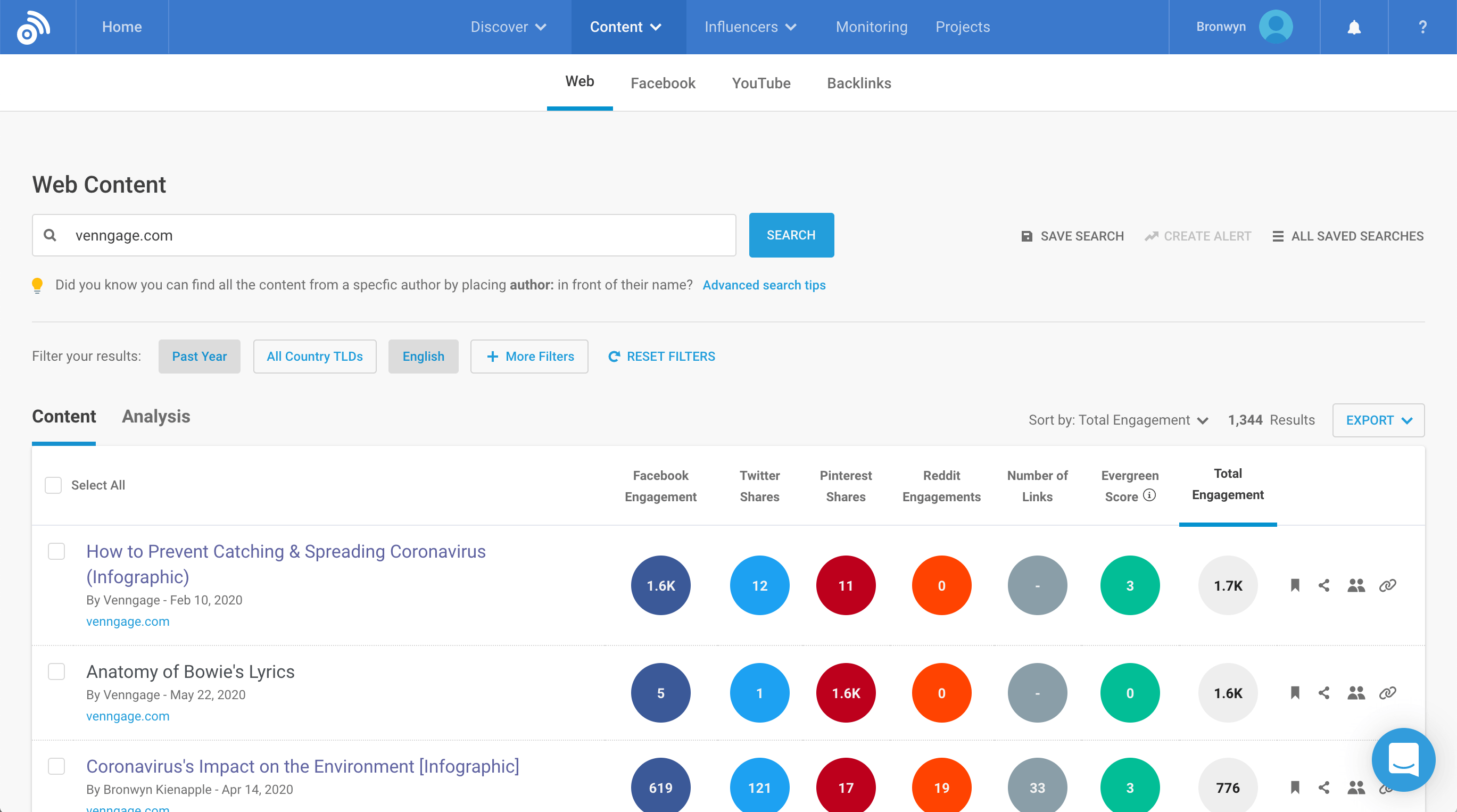Tick checkbox for Coronavirus's Impact on Environment

(x=56, y=766)
